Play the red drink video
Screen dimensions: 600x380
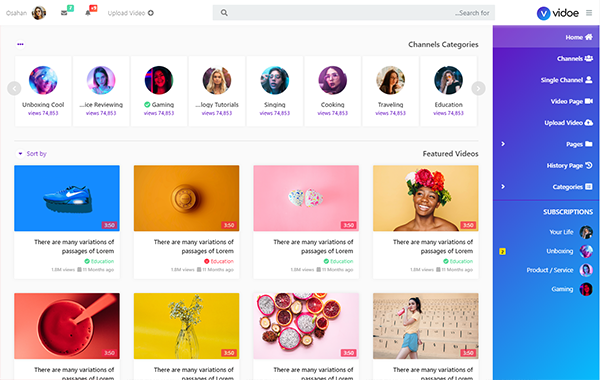(67, 326)
